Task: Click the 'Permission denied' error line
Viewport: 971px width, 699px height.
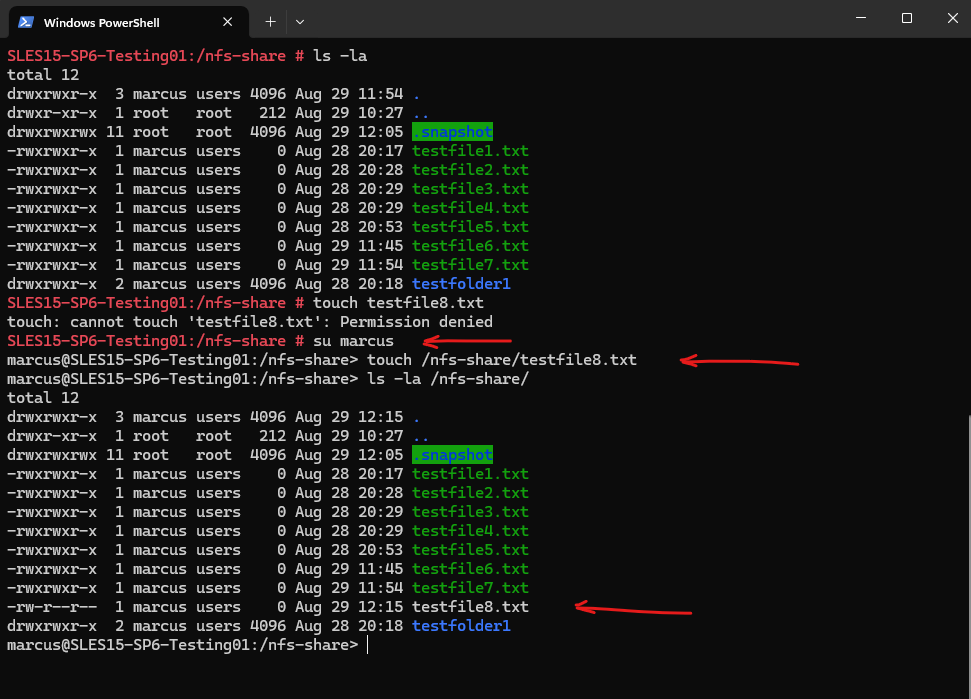Action: pos(250,322)
